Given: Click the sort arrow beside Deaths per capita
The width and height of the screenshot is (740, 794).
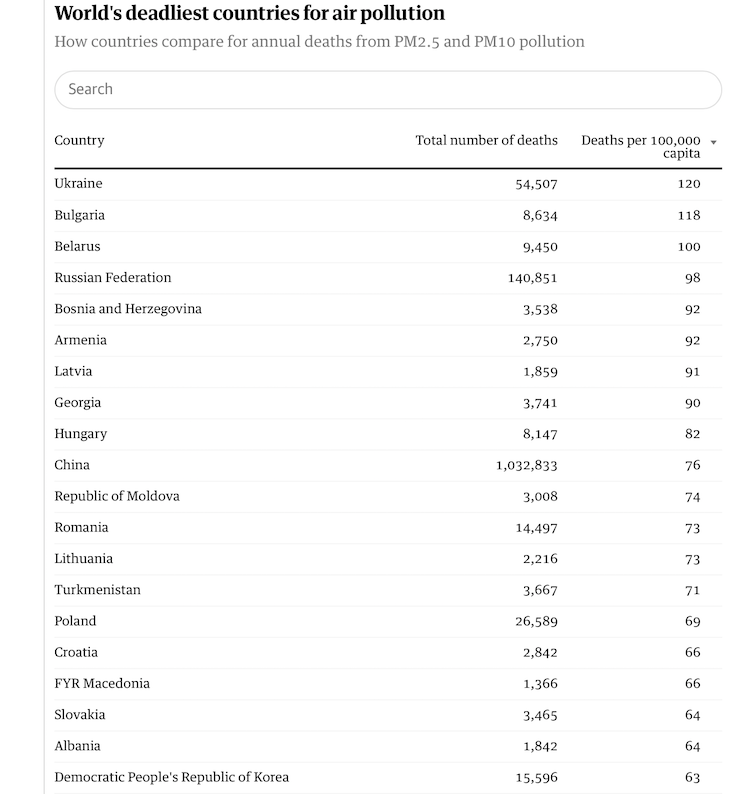Looking at the screenshot, I should [713, 142].
